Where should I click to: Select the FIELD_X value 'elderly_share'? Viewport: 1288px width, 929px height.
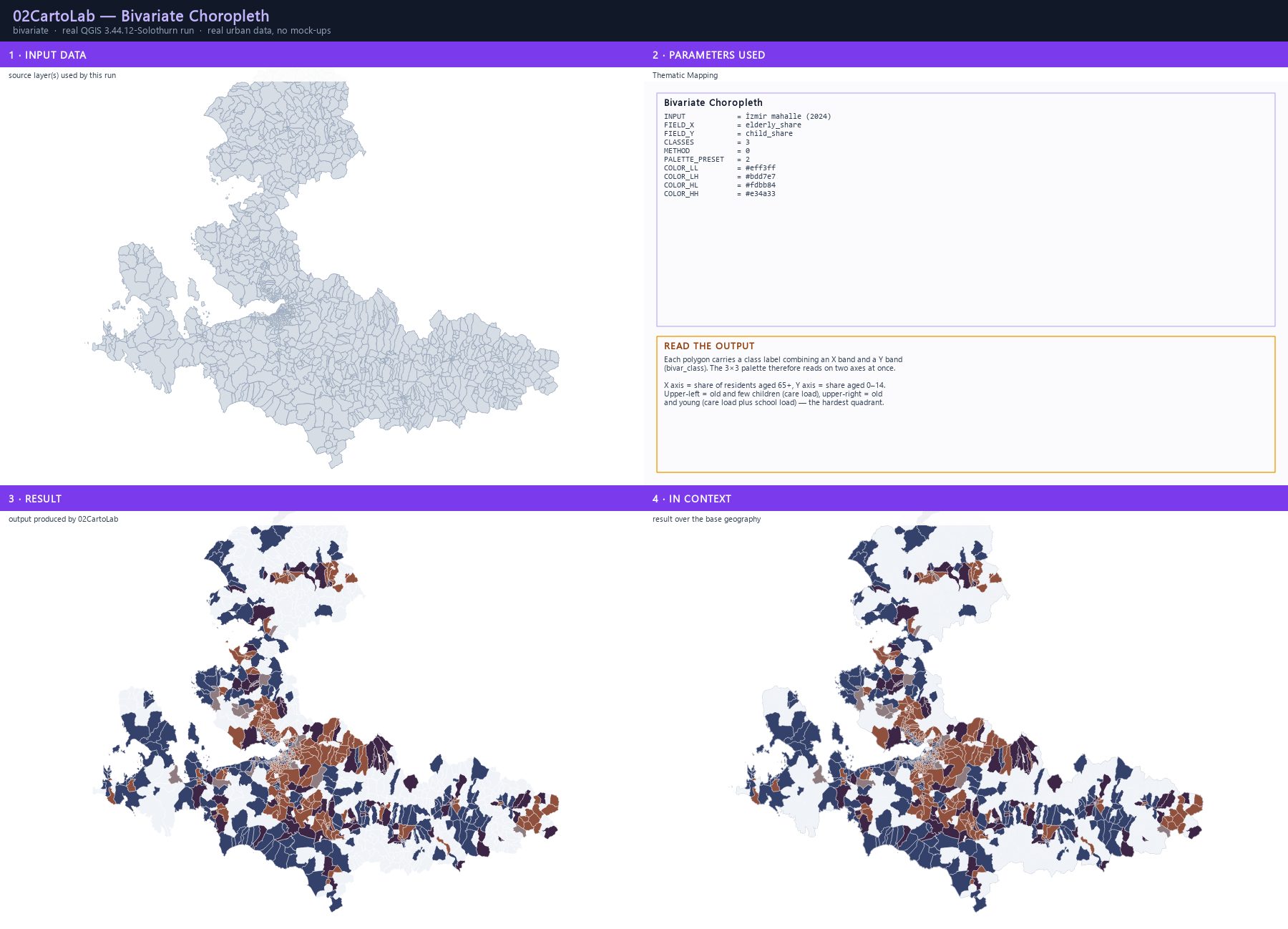774,125
